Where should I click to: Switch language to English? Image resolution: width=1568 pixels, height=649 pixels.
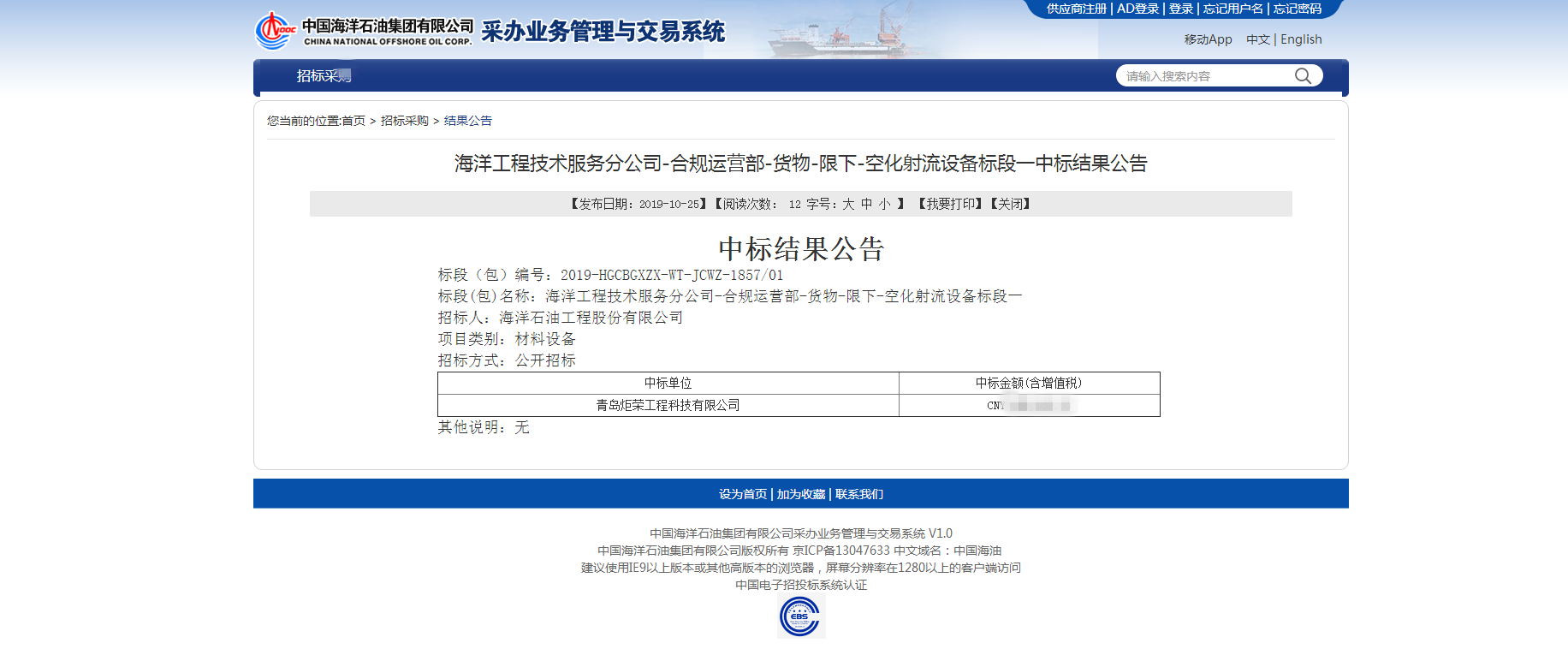(1301, 39)
